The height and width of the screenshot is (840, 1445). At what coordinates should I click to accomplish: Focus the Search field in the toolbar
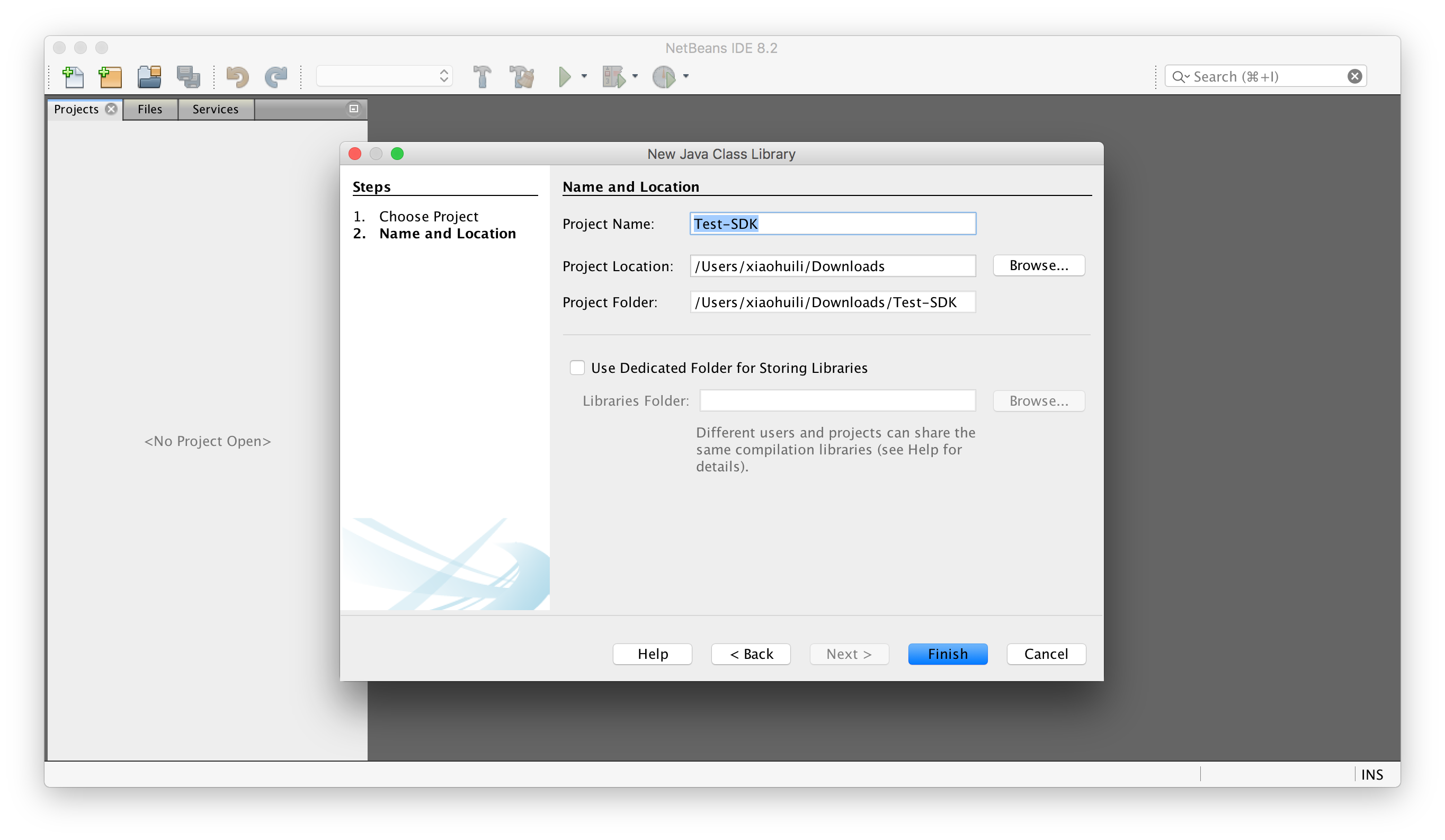(1265, 76)
